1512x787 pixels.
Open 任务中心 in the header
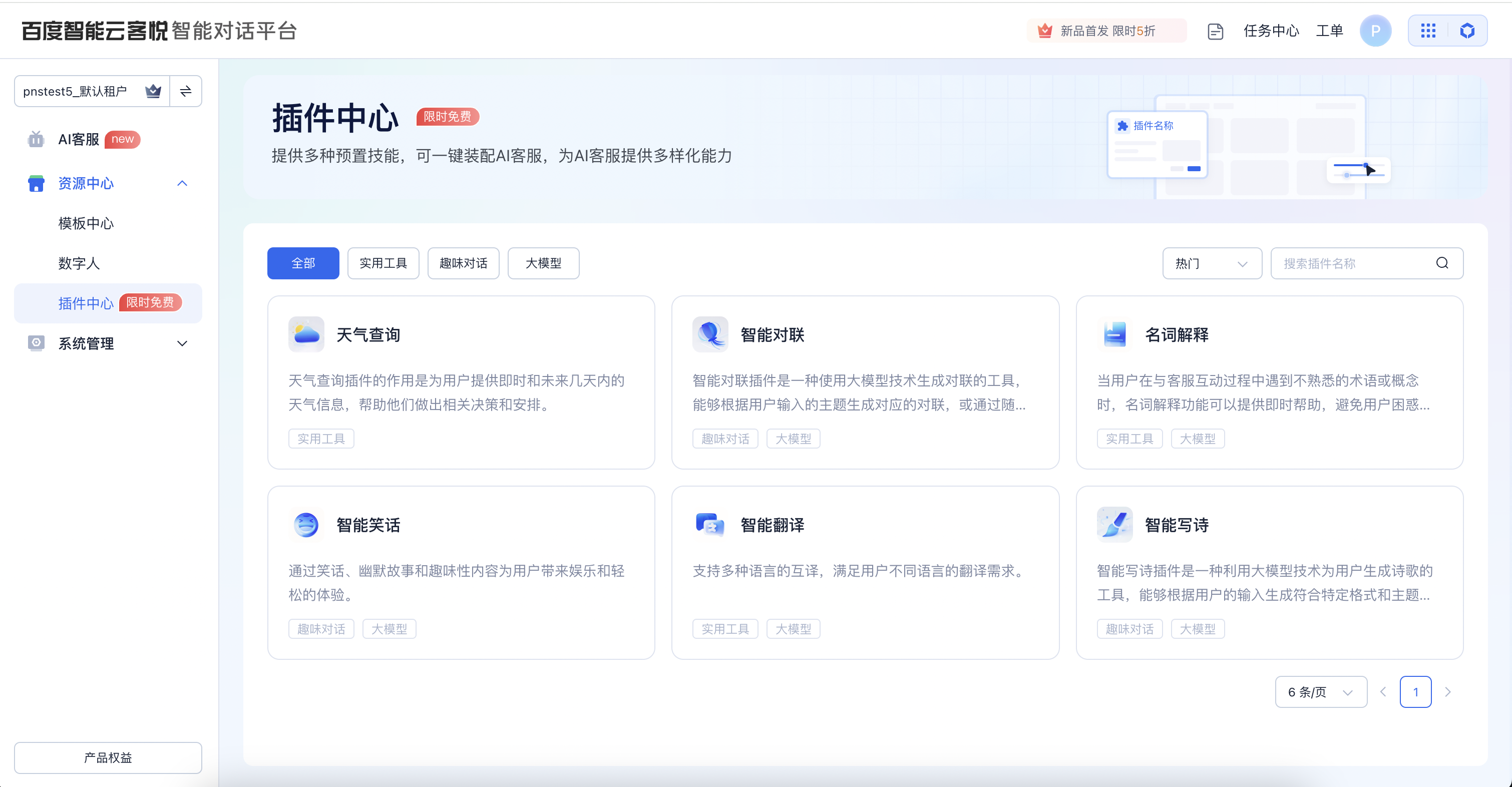1271,31
